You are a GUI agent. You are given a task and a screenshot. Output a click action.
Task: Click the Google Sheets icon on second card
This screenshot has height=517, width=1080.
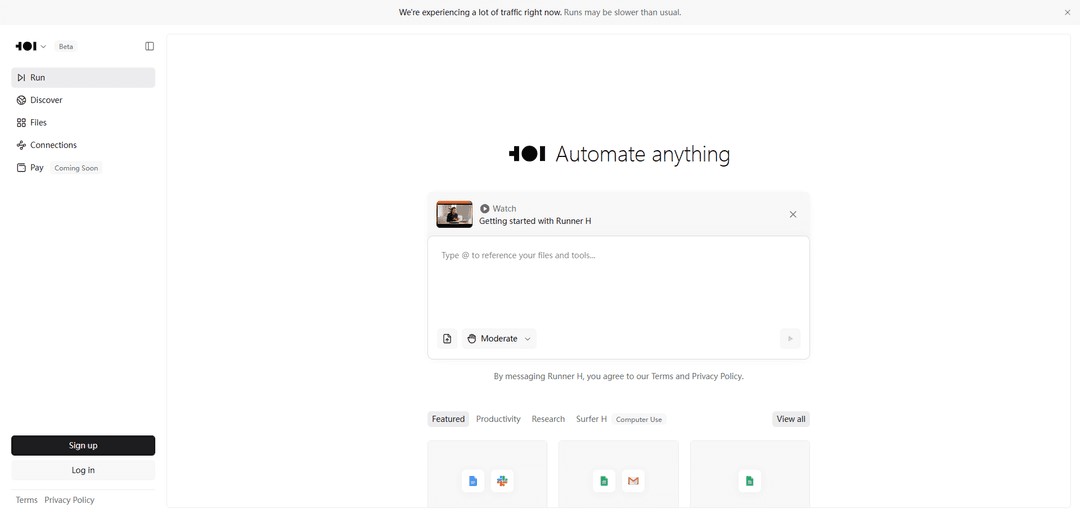(604, 481)
